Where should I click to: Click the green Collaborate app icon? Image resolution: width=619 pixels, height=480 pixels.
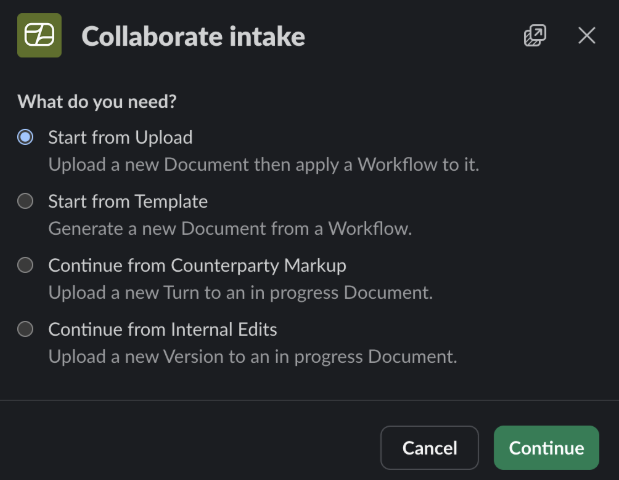(39, 36)
